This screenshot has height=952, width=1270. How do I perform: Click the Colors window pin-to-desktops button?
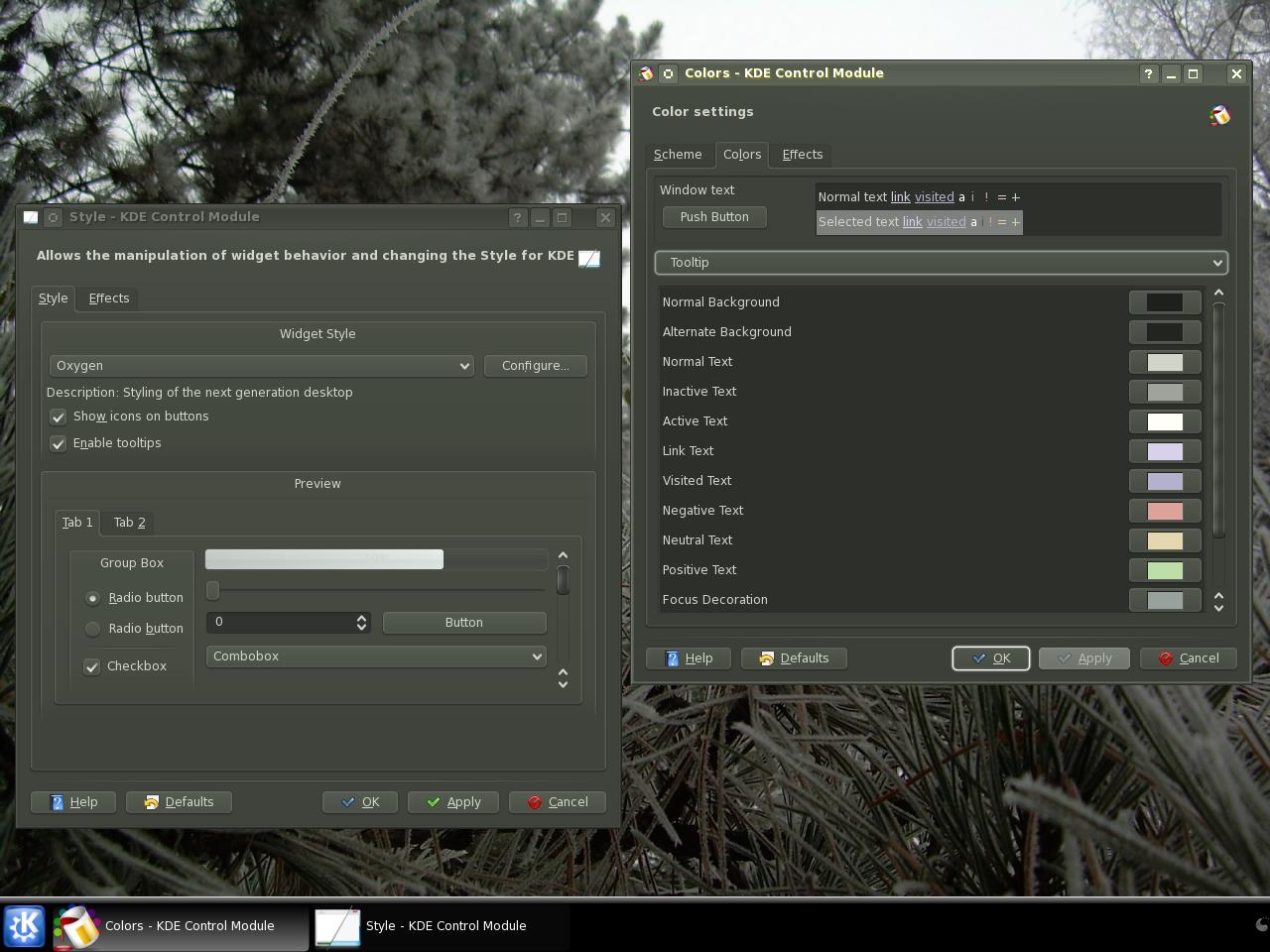669,73
